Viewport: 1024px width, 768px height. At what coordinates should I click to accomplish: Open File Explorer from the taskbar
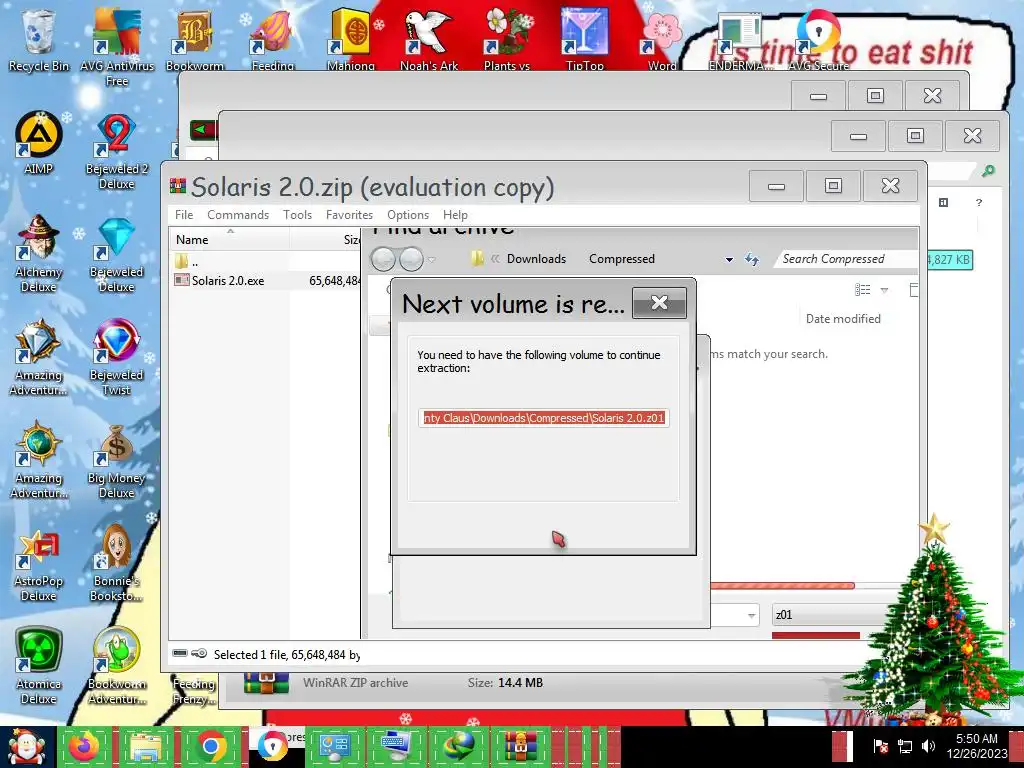(x=147, y=747)
